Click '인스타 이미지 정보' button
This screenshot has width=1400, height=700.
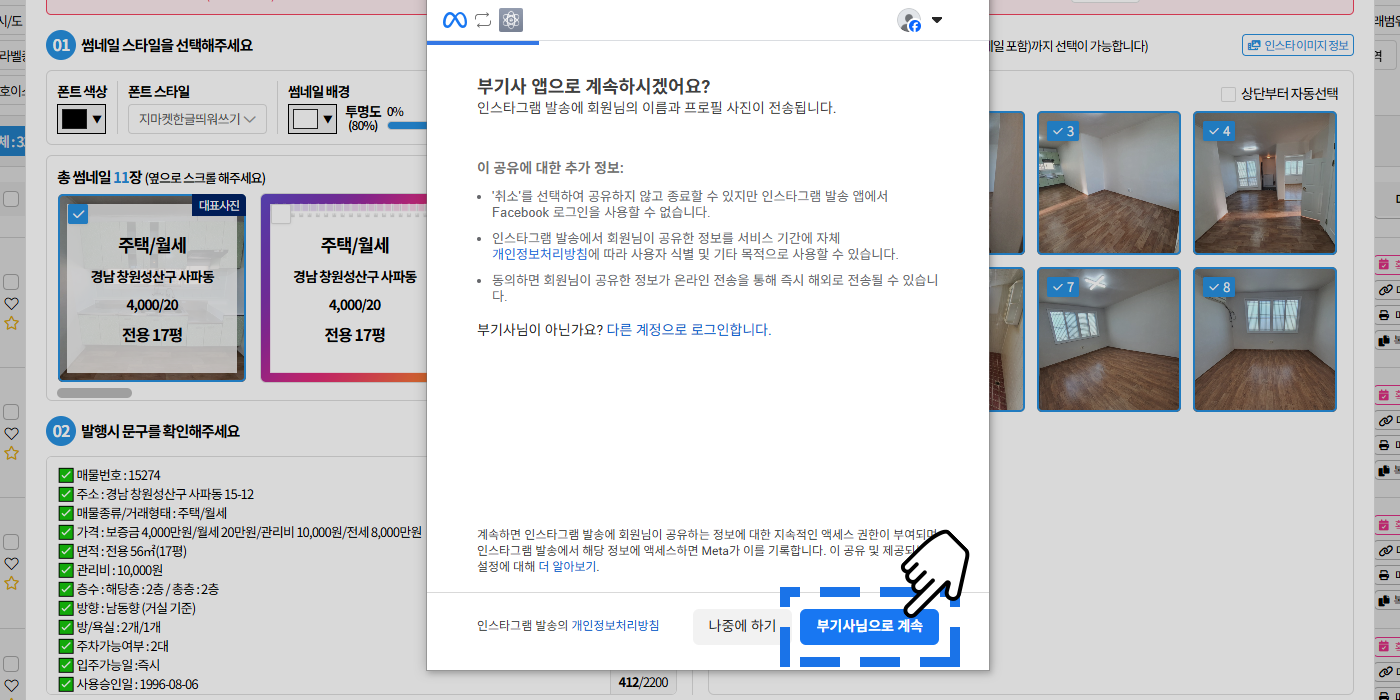(1297, 45)
